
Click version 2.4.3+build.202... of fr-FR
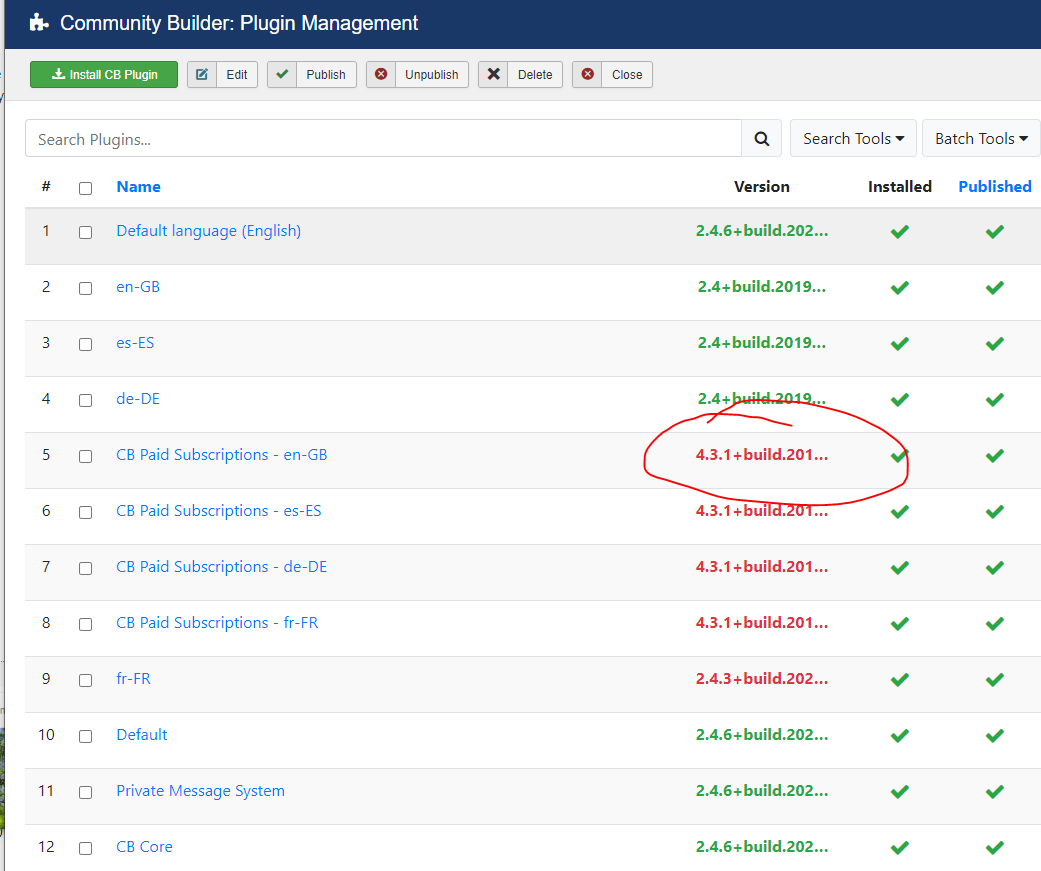tap(761, 678)
